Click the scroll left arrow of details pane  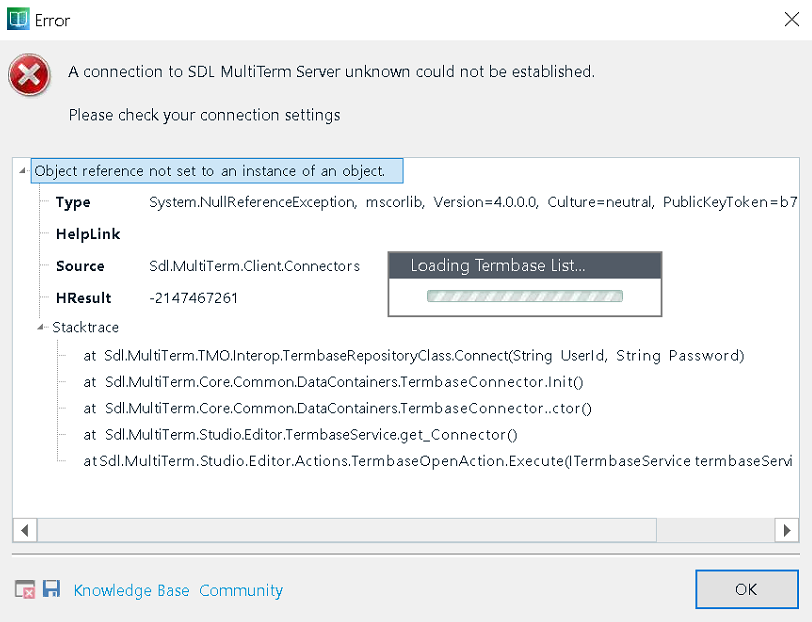25,530
